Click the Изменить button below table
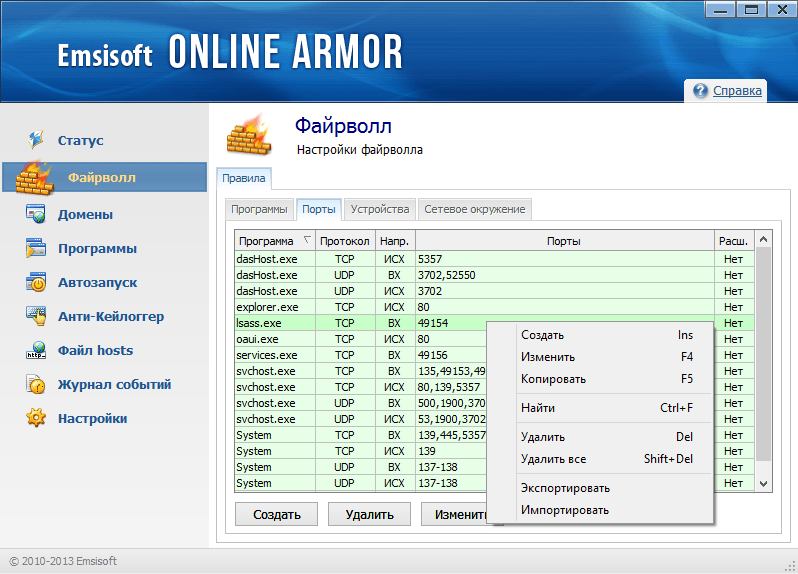This screenshot has width=798, height=574. pos(454,514)
